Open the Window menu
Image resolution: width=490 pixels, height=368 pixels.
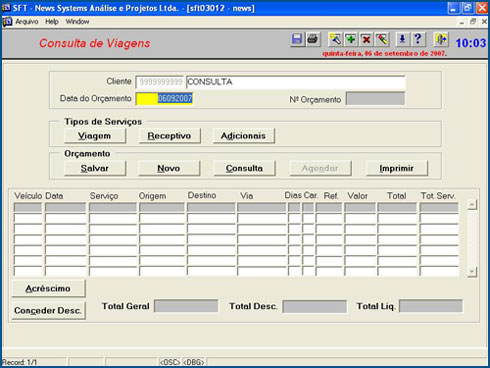click(77, 22)
